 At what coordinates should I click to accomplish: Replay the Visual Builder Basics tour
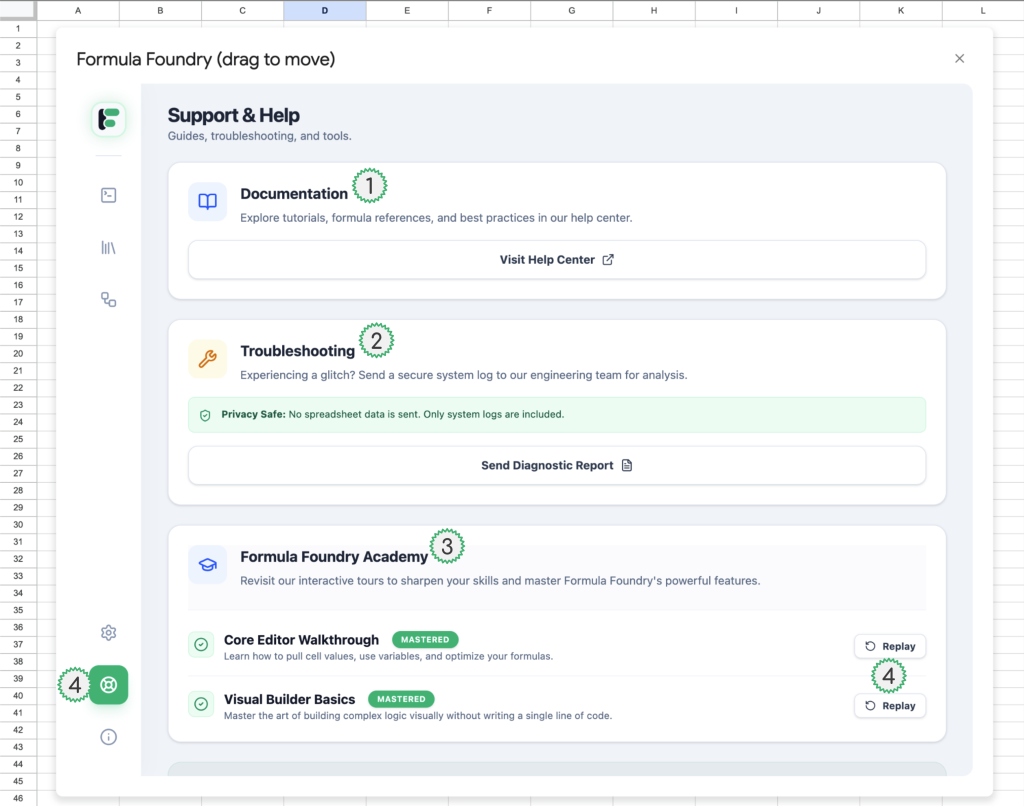coord(890,706)
